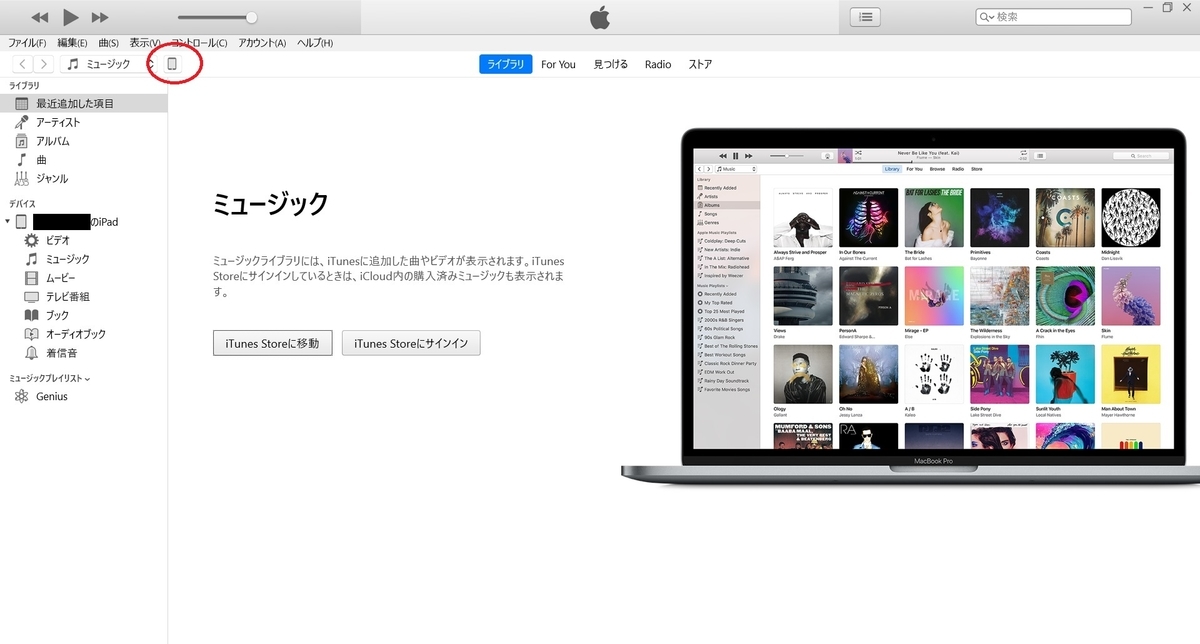Screen dimensions: 1200x644
Task: Switch to the ストア tab
Action: (x=700, y=64)
